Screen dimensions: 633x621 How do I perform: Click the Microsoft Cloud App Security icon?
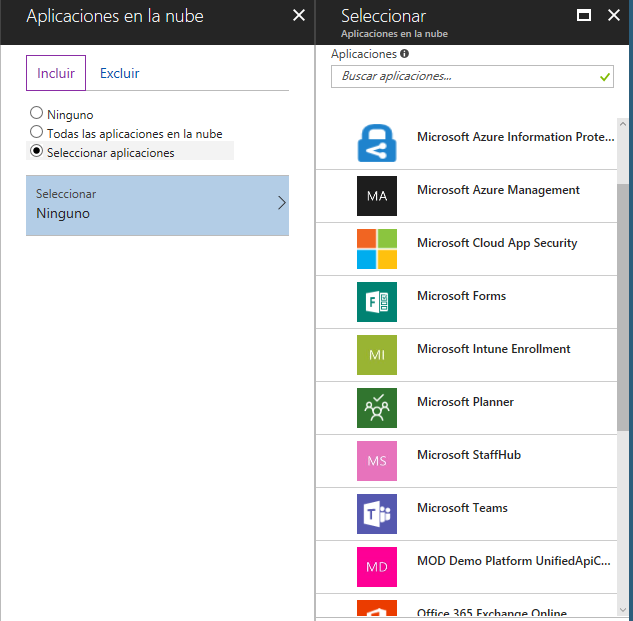tap(377, 249)
